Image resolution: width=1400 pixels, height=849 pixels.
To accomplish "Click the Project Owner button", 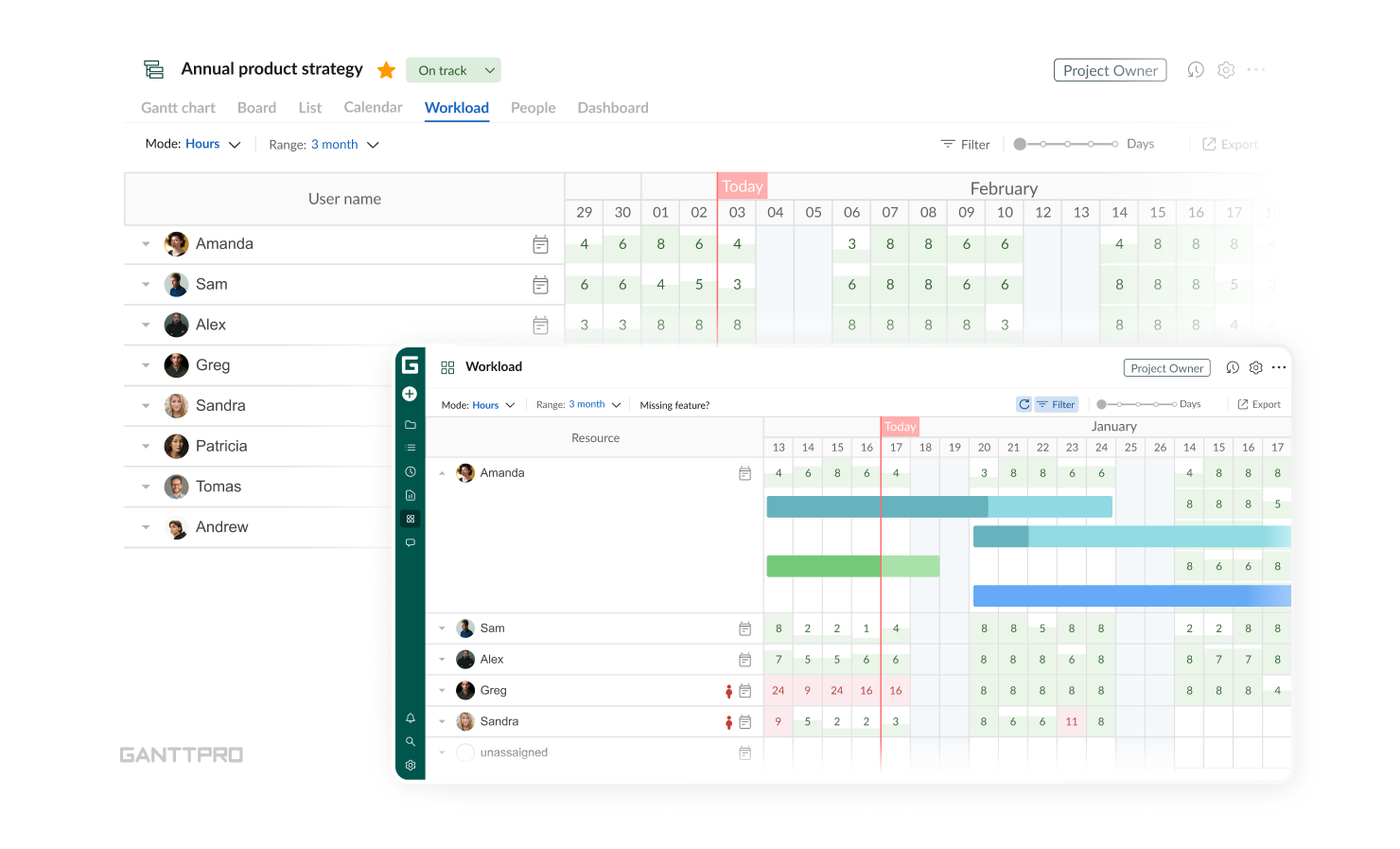I will (x=1110, y=69).
